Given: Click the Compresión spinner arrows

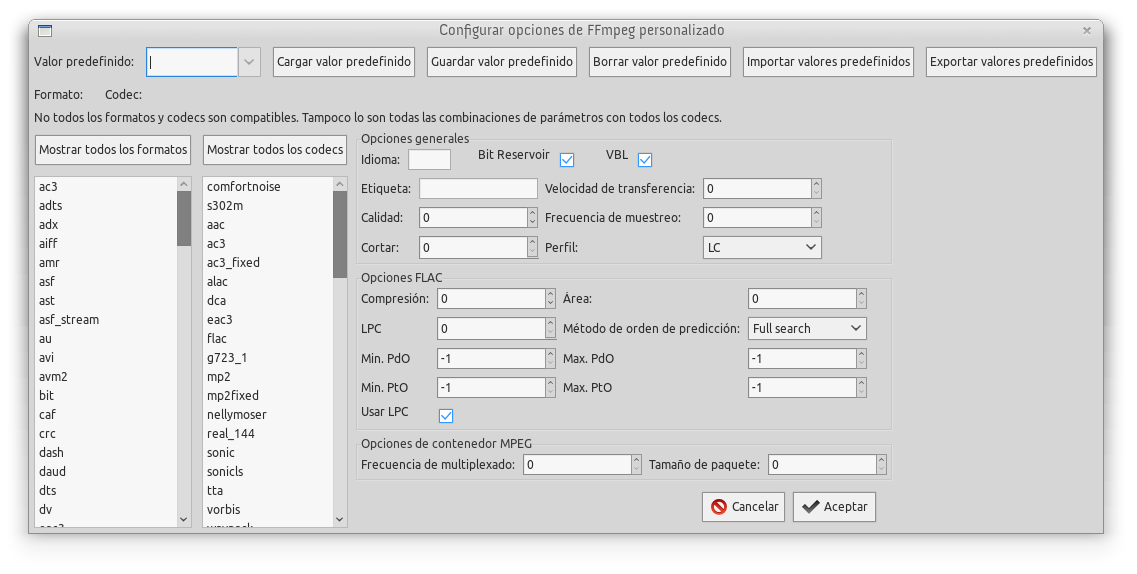Looking at the screenshot, I should [551, 299].
